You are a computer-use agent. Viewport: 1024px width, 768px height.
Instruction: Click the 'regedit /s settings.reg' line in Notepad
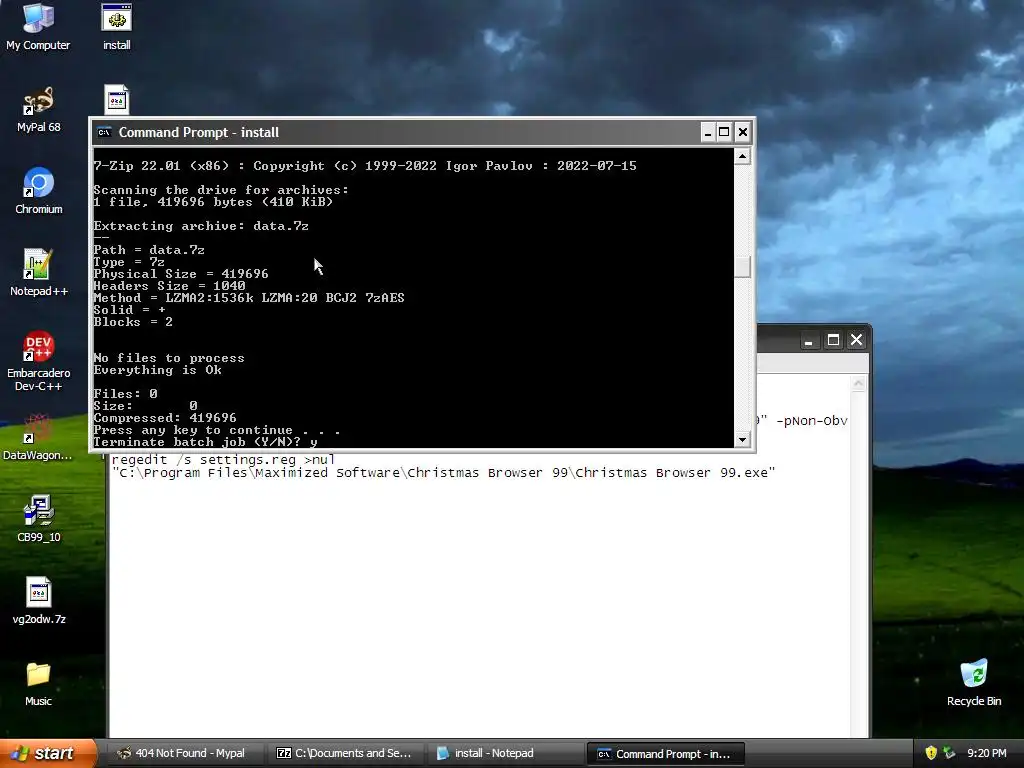(x=223, y=460)
